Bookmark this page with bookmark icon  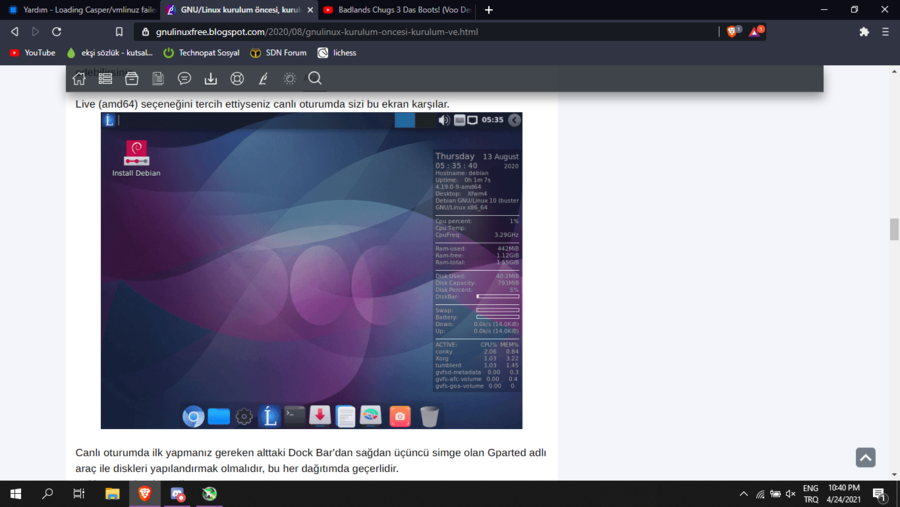tap(119, 32)
